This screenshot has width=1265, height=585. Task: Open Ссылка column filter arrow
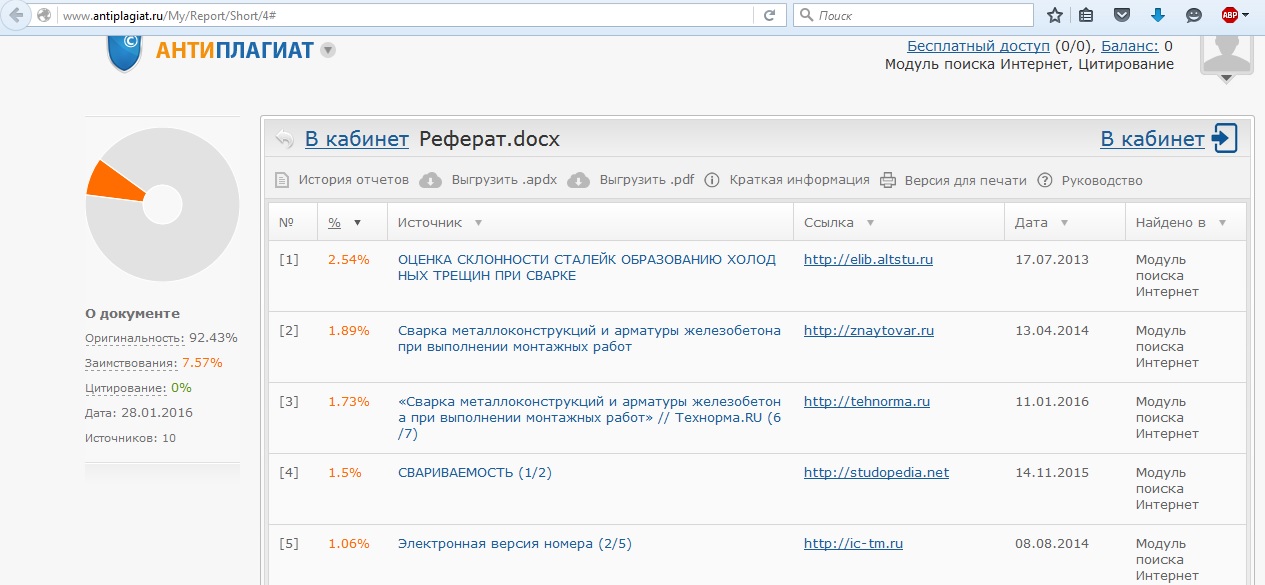[870, 223]
